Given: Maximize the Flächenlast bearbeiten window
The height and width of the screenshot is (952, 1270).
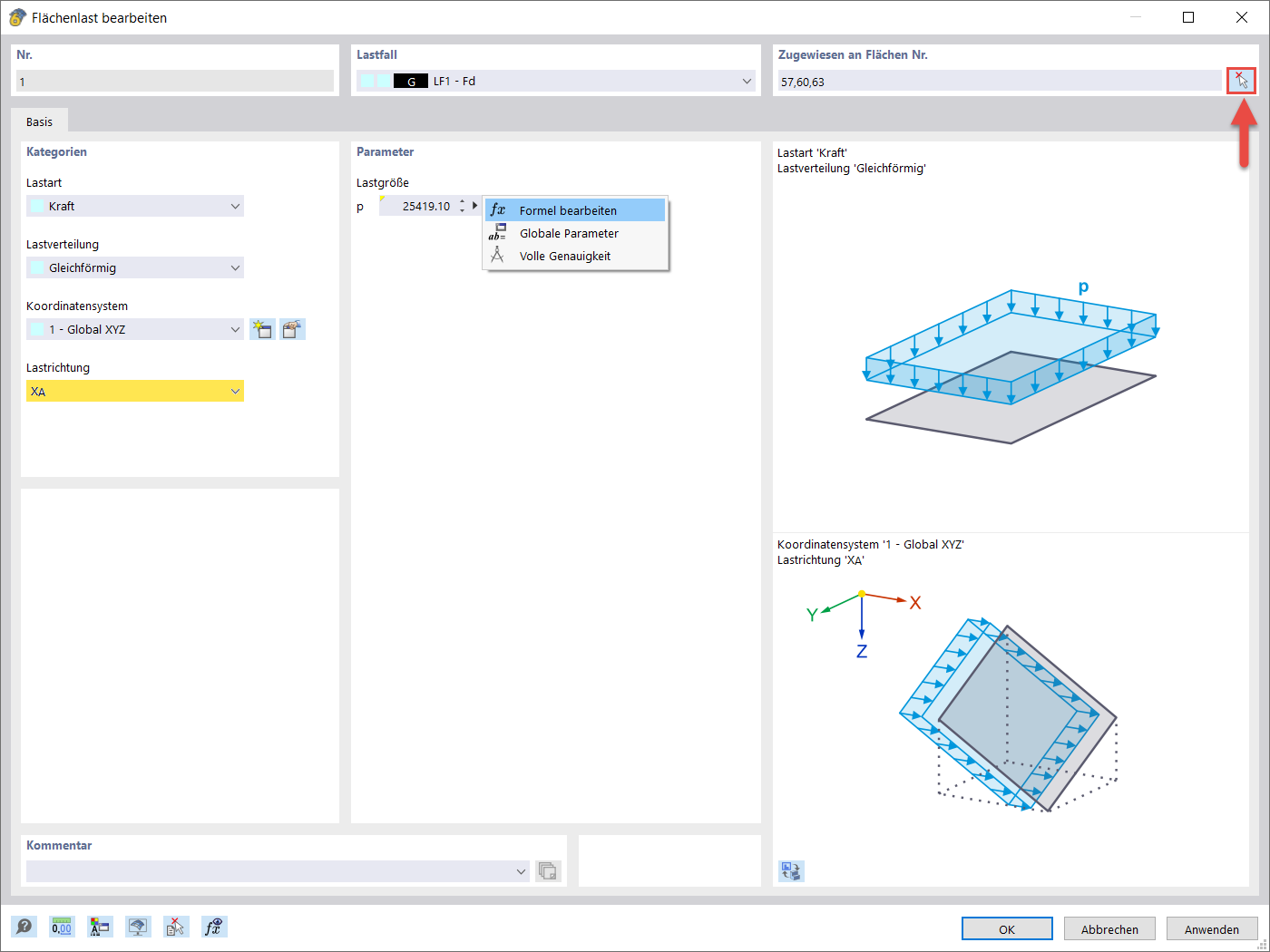Looking at the screenshot, I should tap(1188, 17).
